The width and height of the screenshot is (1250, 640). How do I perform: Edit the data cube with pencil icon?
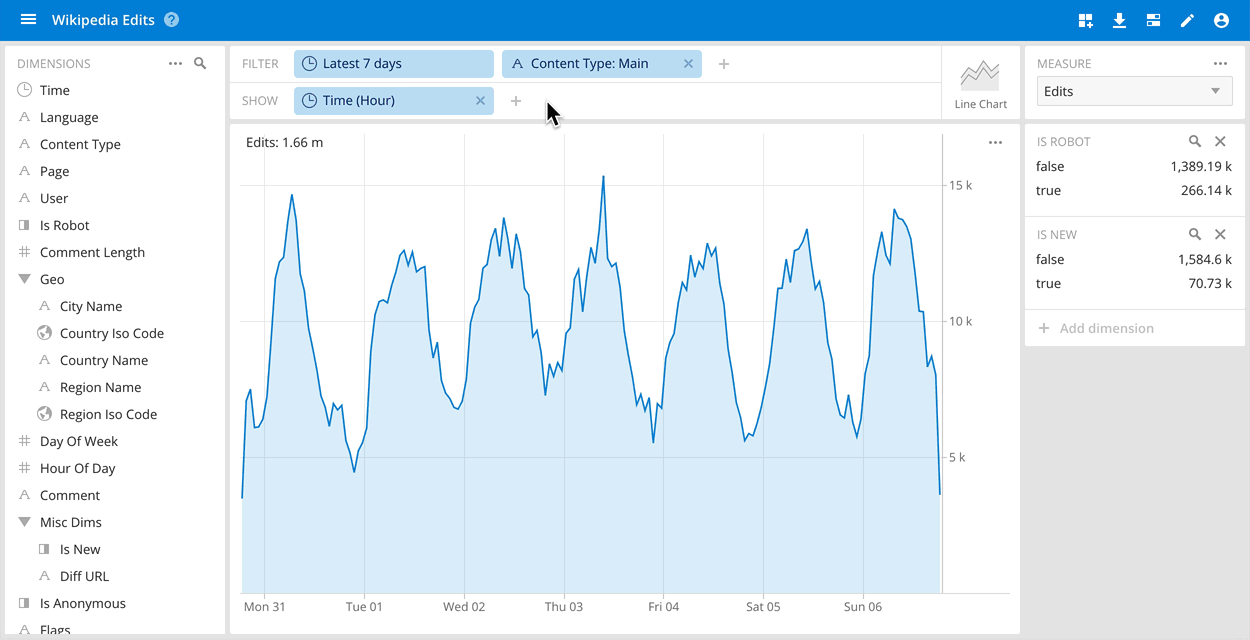1187,20
